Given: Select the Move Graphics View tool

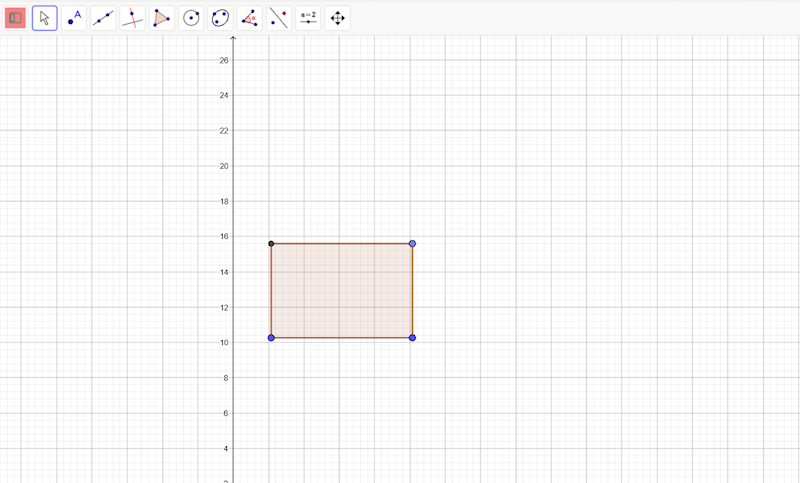Looking at the screenshot, I should (337, 18).
